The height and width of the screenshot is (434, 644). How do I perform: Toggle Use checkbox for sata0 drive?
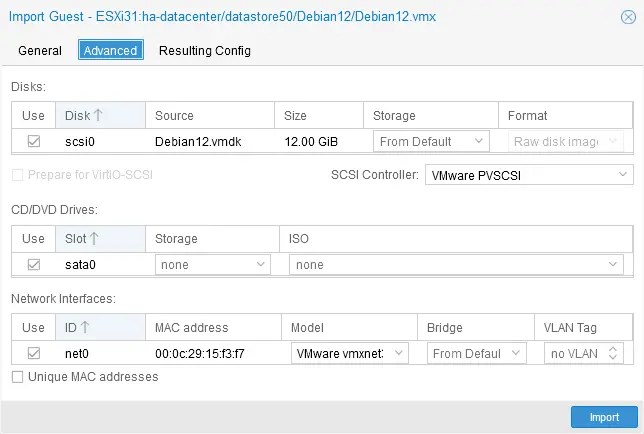(34, 264)
